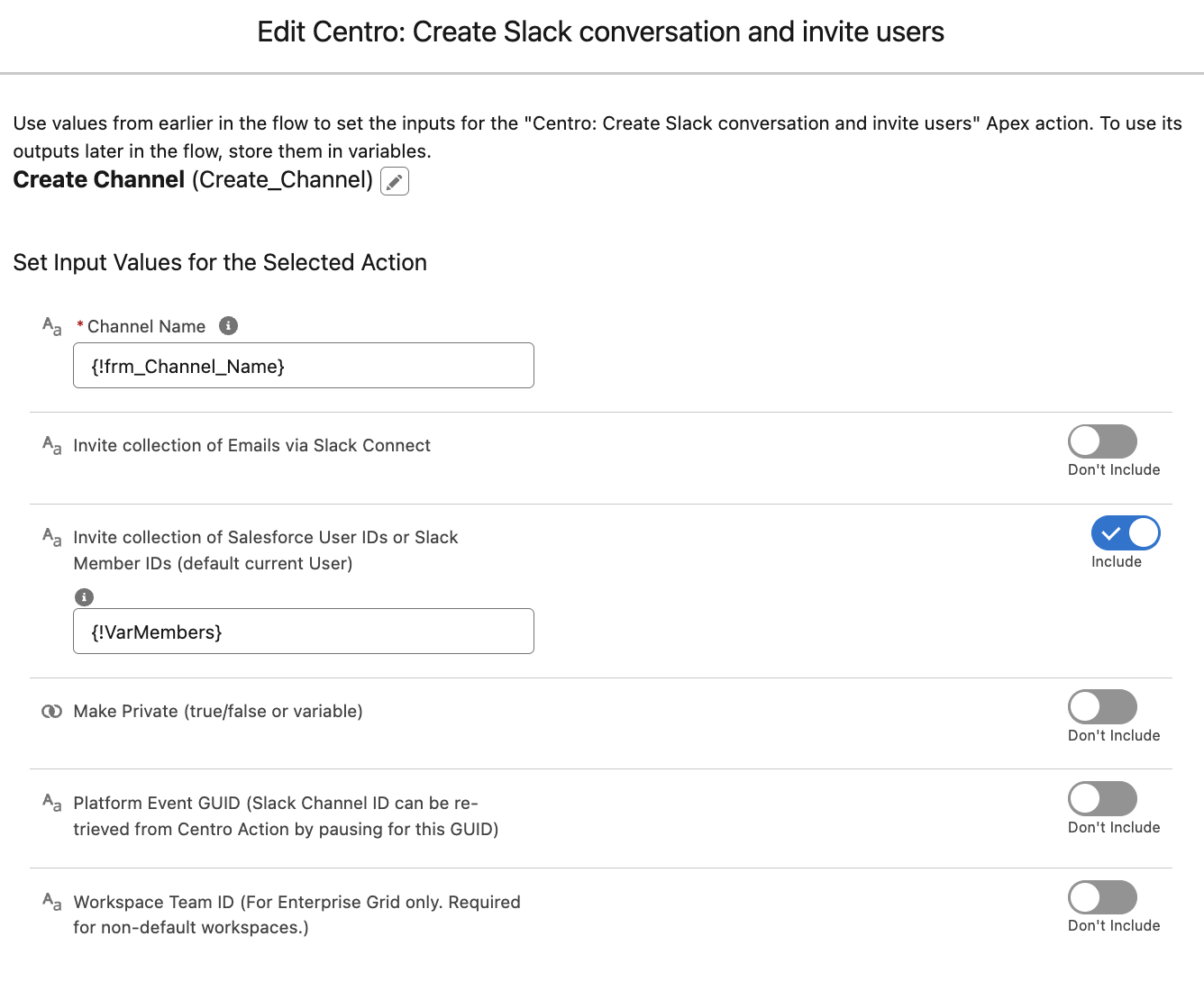Click the VarMembers input field

(x=304, y=632)
